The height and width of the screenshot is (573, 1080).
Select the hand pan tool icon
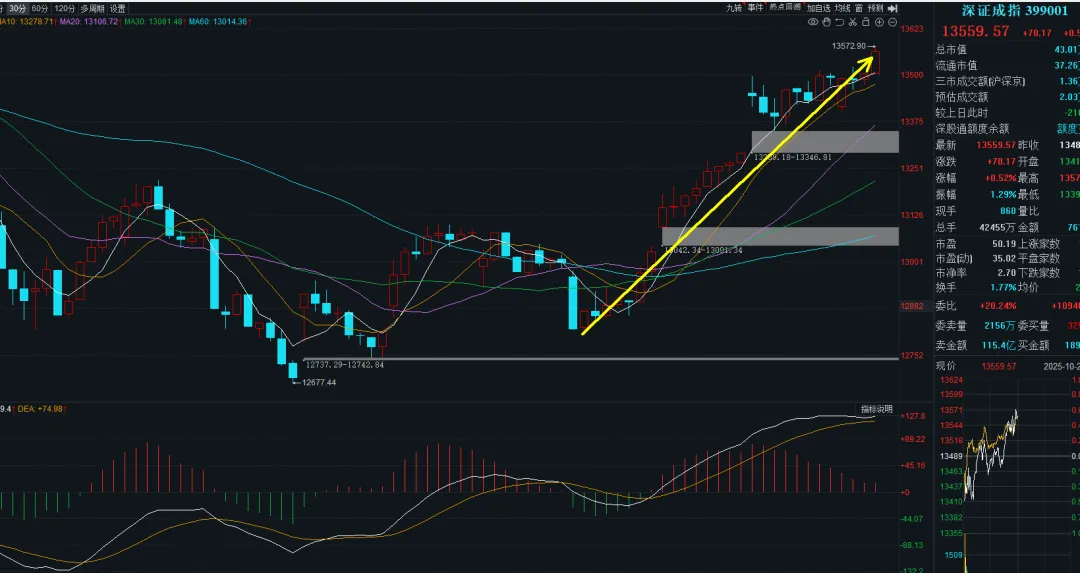tap(827, 22)
